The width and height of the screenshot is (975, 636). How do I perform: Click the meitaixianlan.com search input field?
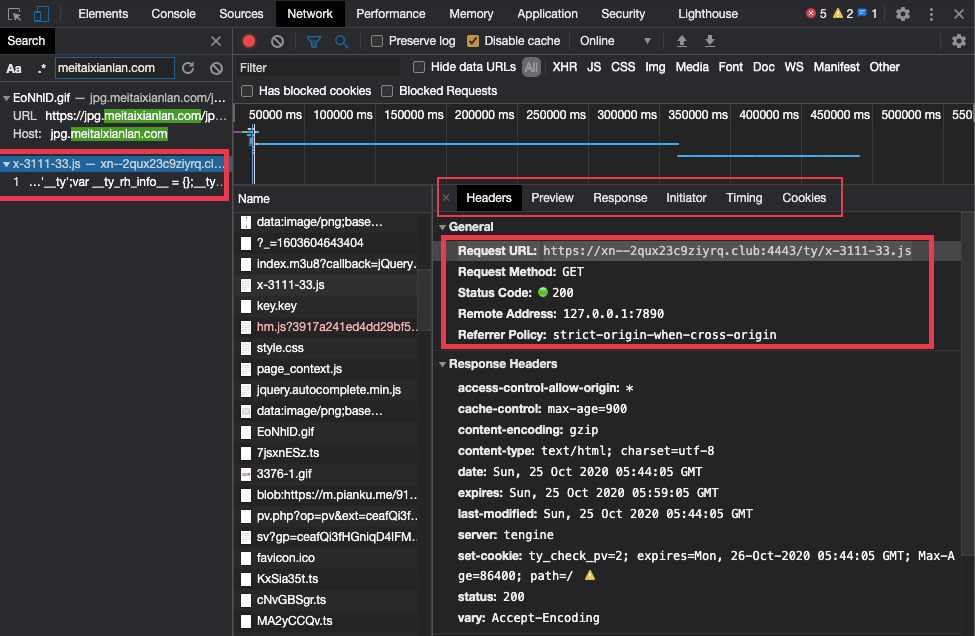click(x=115, y=68)
